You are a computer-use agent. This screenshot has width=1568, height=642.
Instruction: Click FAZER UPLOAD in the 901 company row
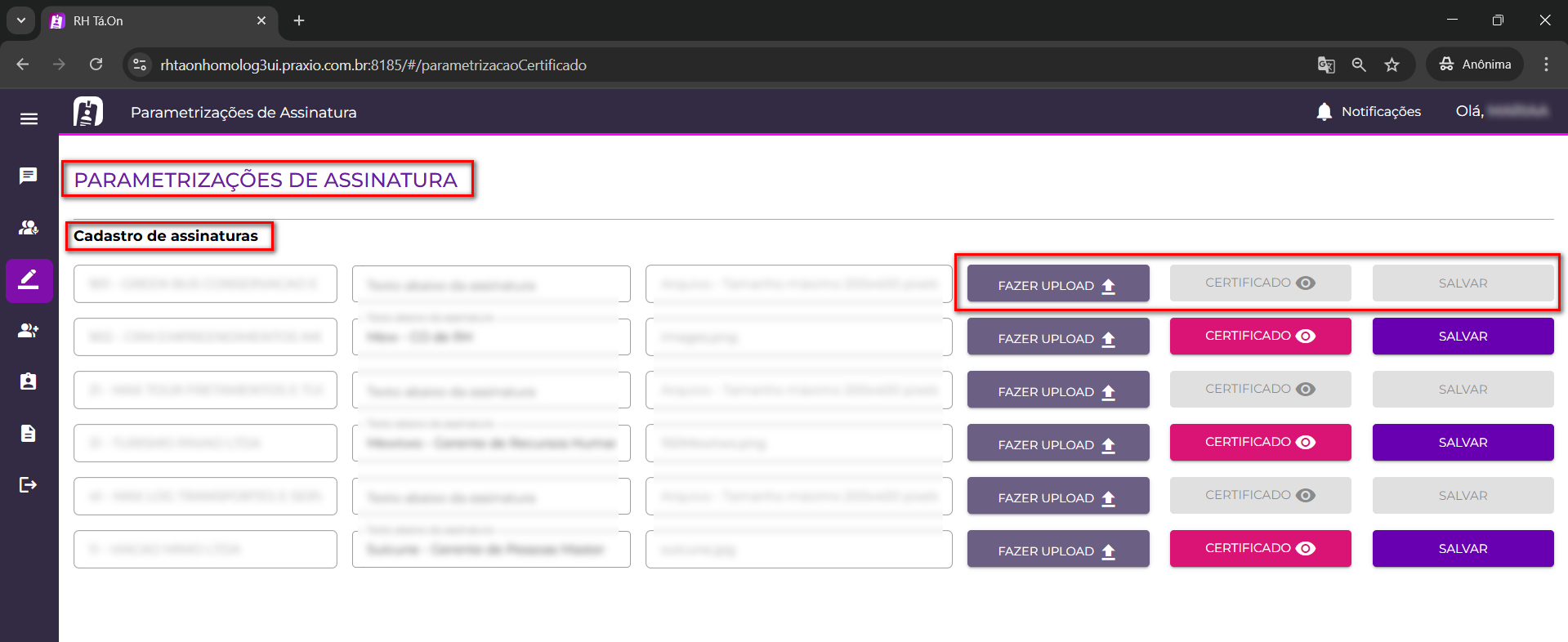1058,284
